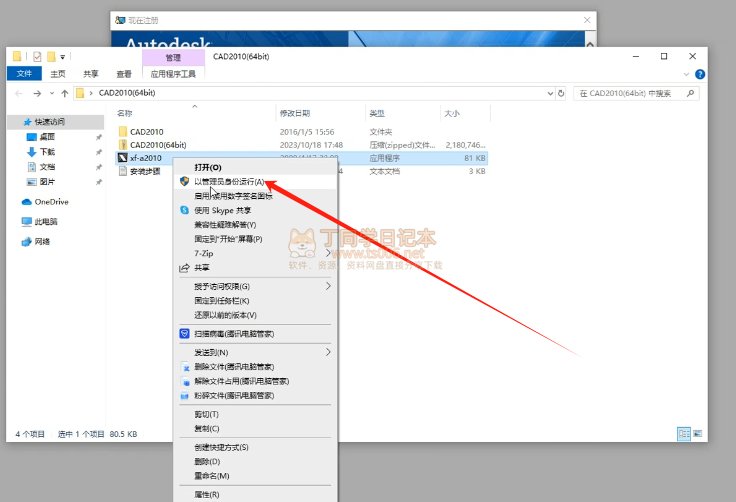The image size is (736, 502).
Task: Open the 共享 ribbon tab
Action: [x=91, y=74]
